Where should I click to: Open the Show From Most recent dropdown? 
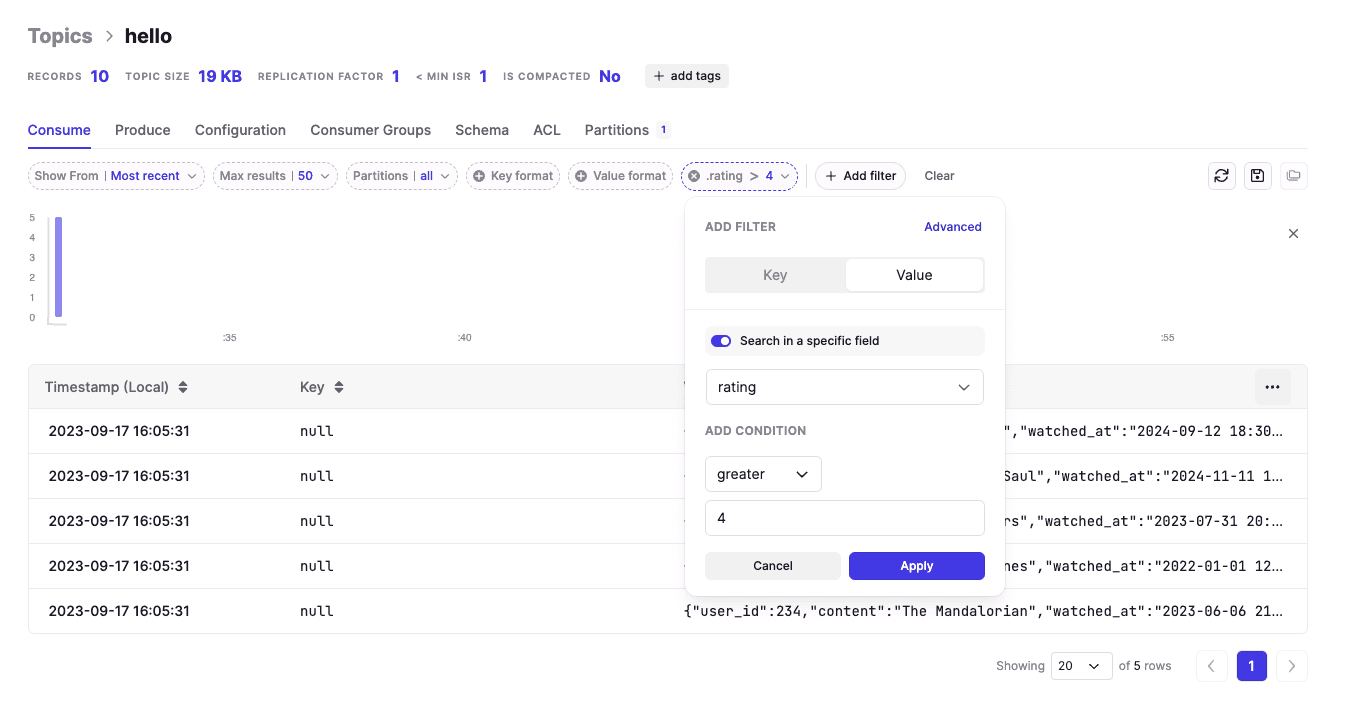[116, 176]
